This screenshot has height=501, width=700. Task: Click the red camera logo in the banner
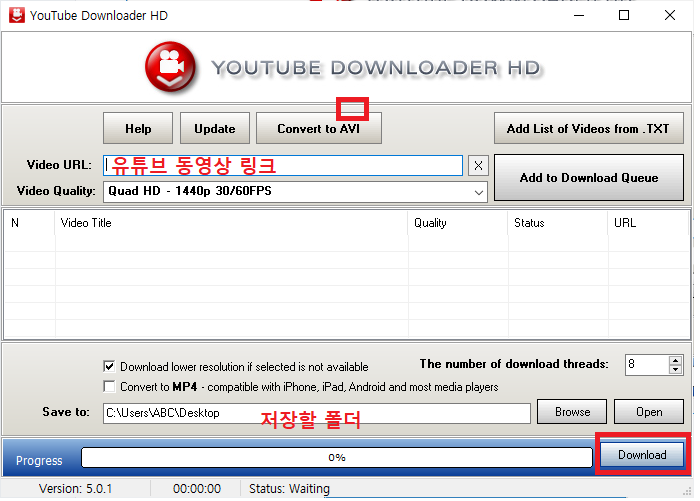coord(170,67)
